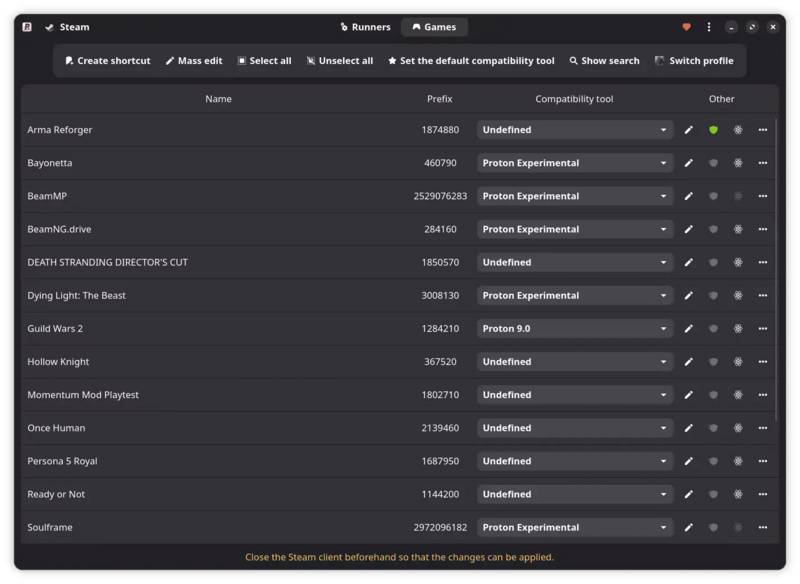Expand the compatibility dropdown for Once Human
The height and width of the screenshot is (584, 800).
pos(575,427)
